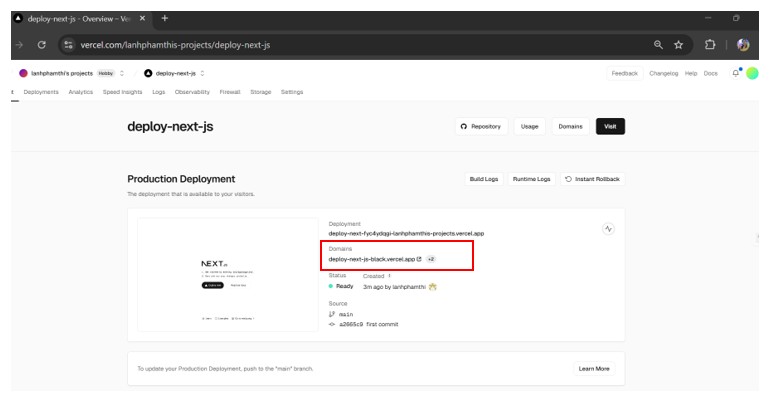The image size is (771, 394).
Task: Bookmark the page with the star icon
Action: tap(679, 45)
